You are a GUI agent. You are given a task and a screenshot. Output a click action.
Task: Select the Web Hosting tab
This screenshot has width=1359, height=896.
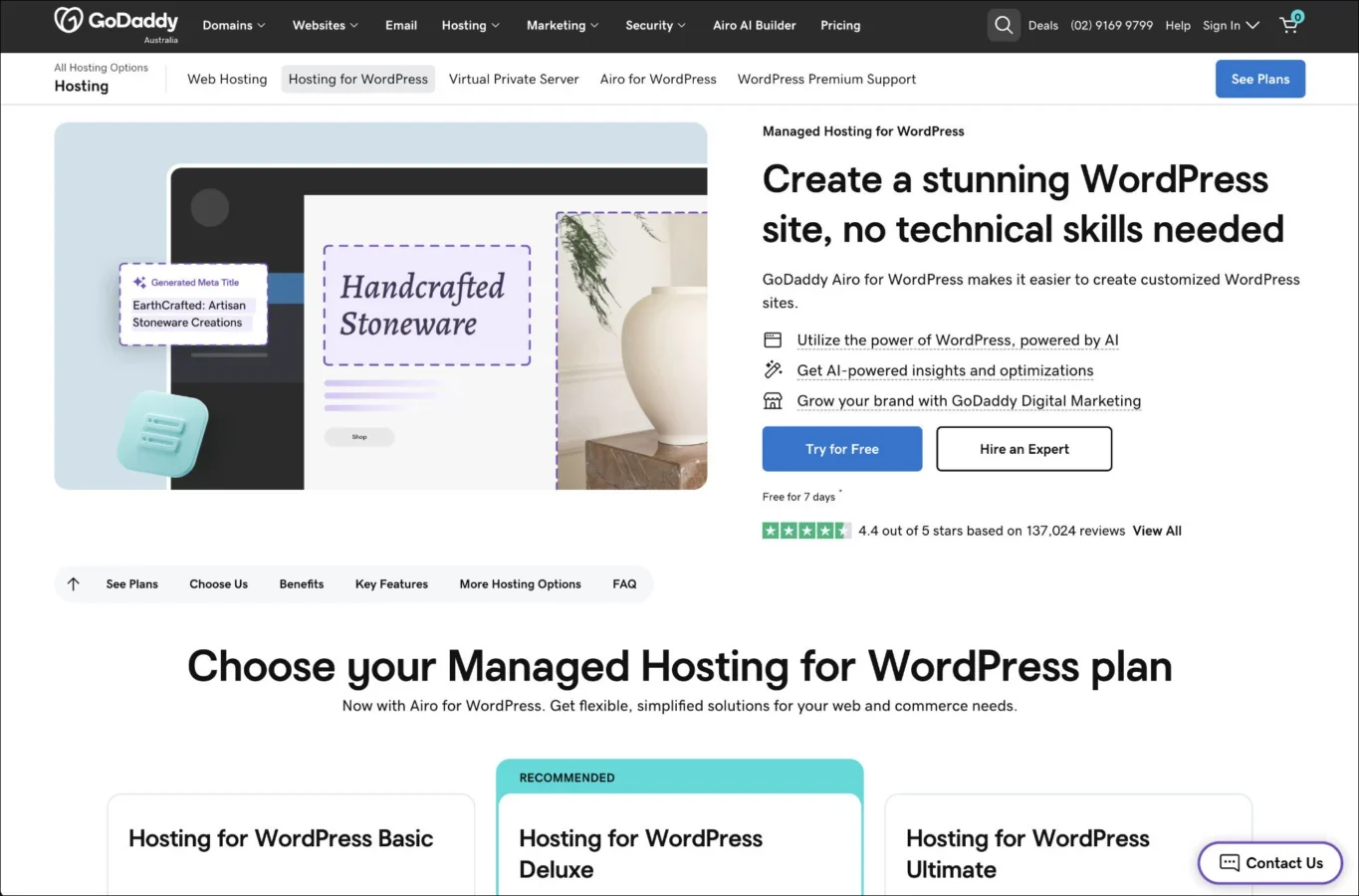click(227, 79)
